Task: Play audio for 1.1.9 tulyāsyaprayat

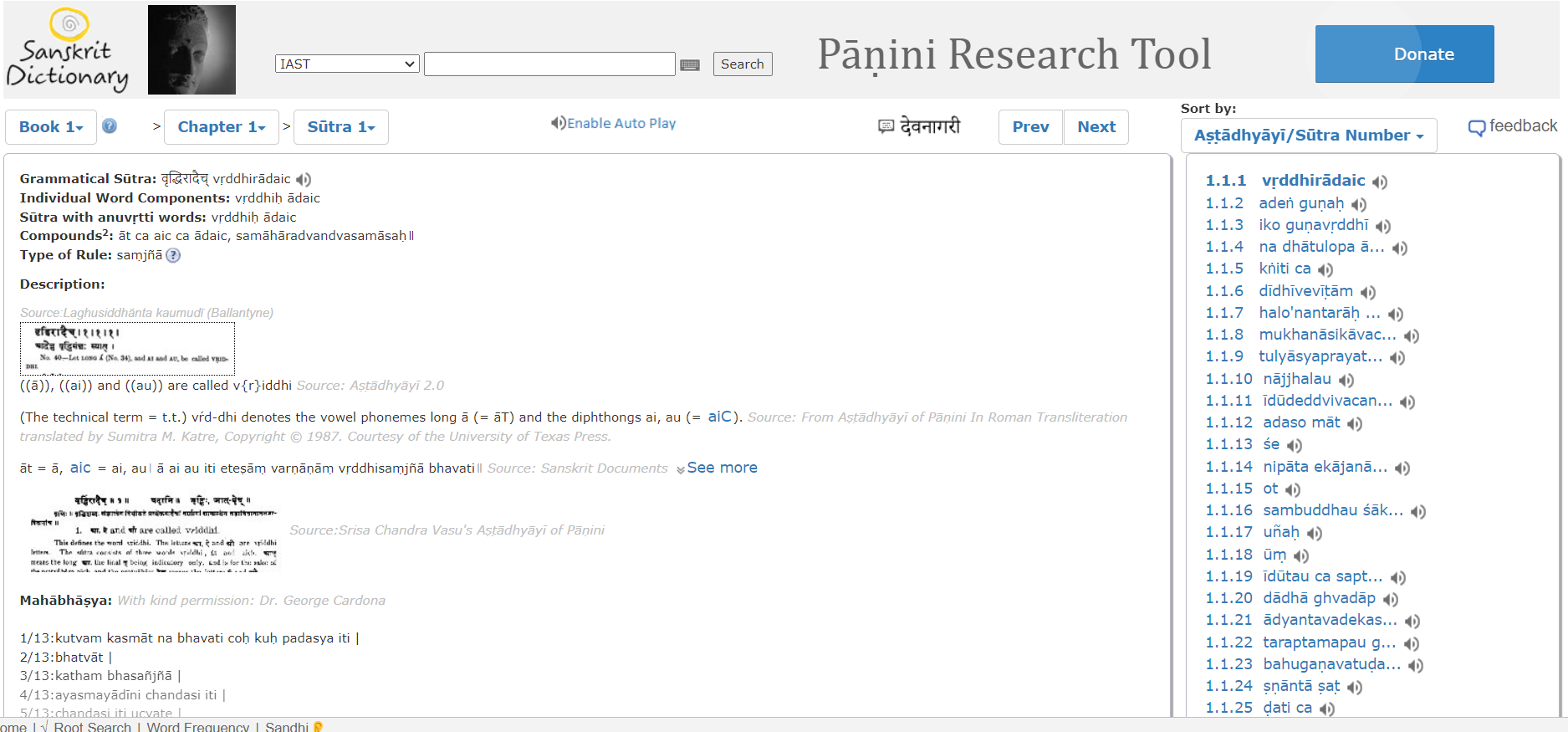Action: tap(1397, 357)
